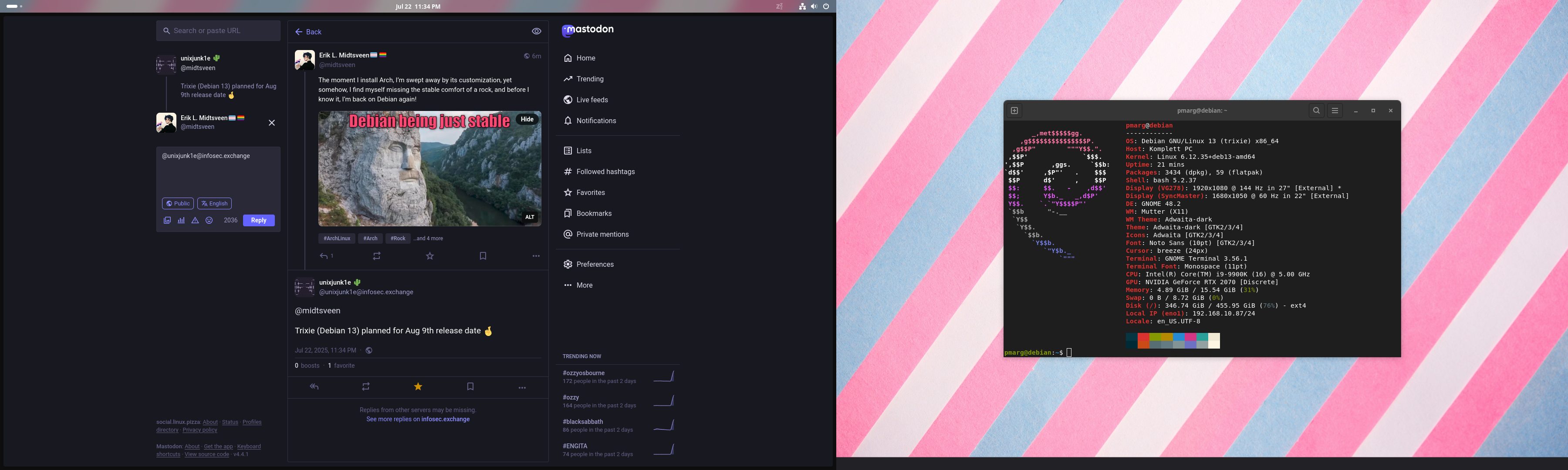Image resolution: width=1568 pixels, height=470 pixels.
Task: Open the terminal hamburger menu
Action: tap(1335, 111)
